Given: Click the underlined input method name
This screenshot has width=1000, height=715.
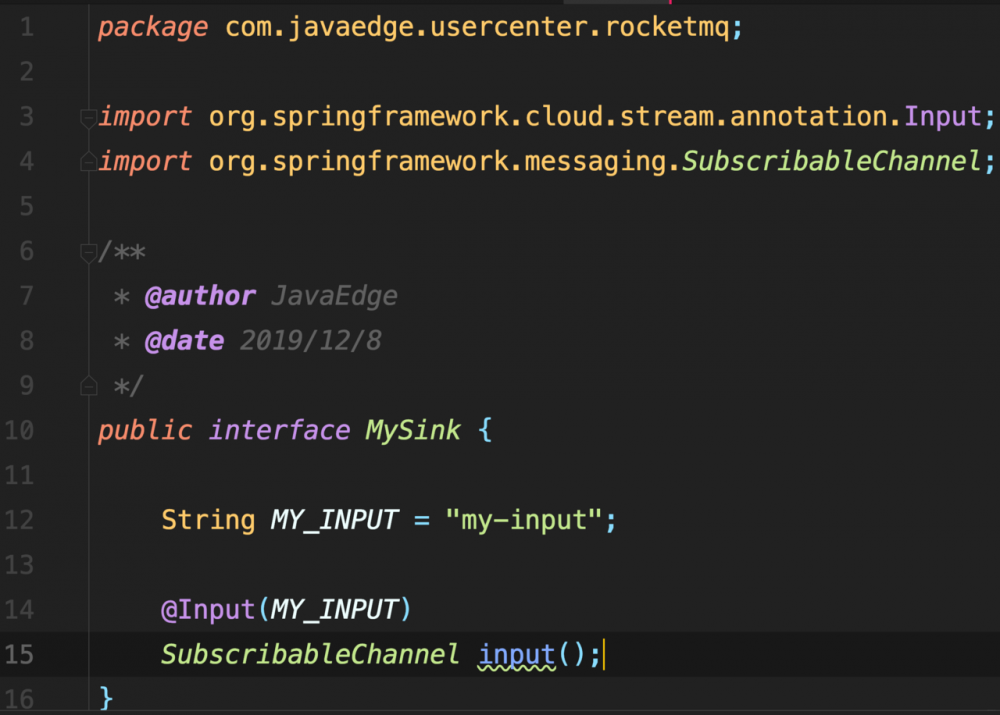Looking at the screenshot, I should coord(516,654).
